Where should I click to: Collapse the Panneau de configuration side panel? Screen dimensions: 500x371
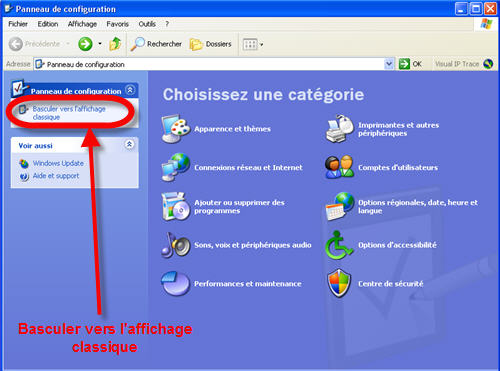coord(130,90)
